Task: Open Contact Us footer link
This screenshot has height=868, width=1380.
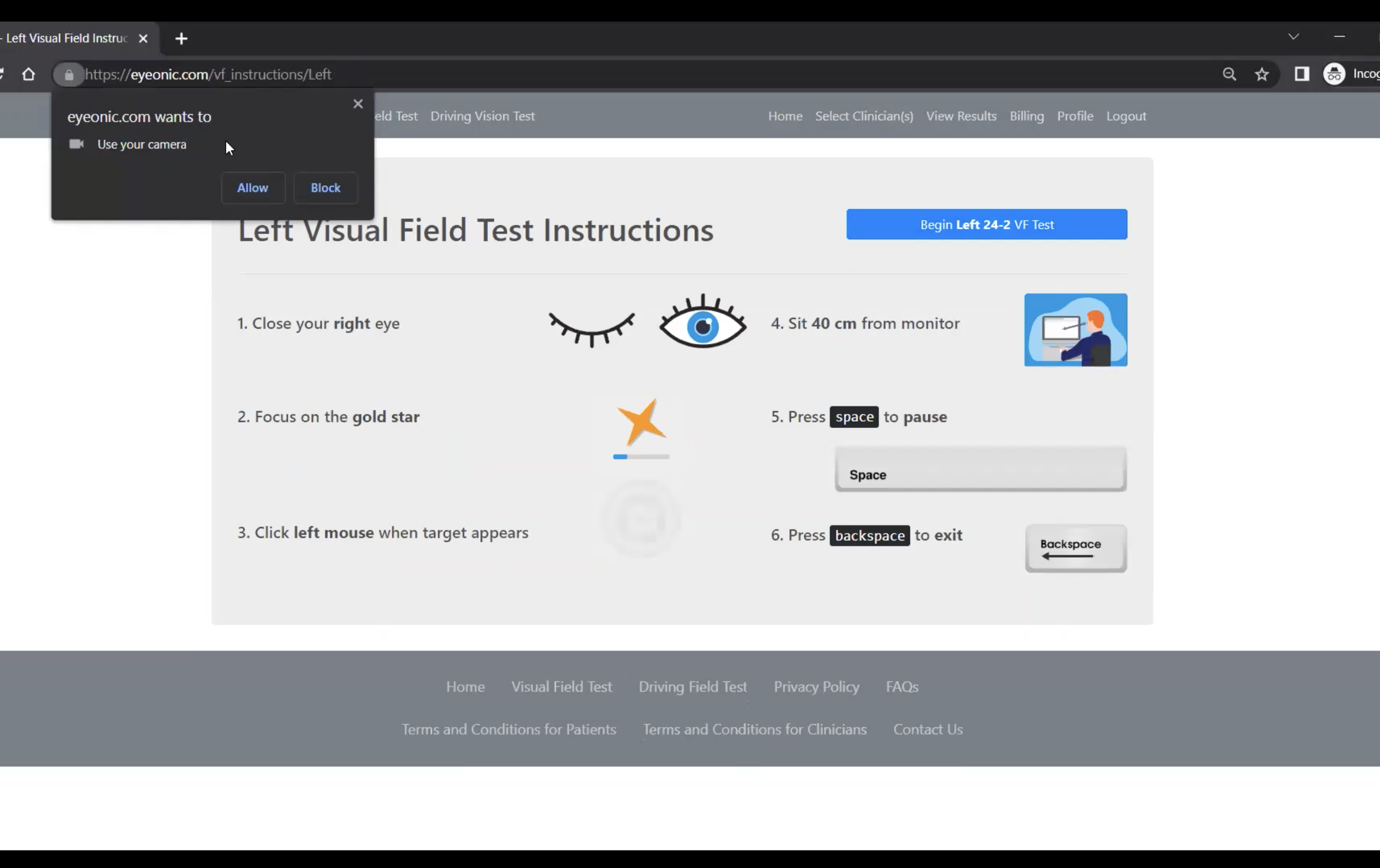Action: tap(928, 730)
